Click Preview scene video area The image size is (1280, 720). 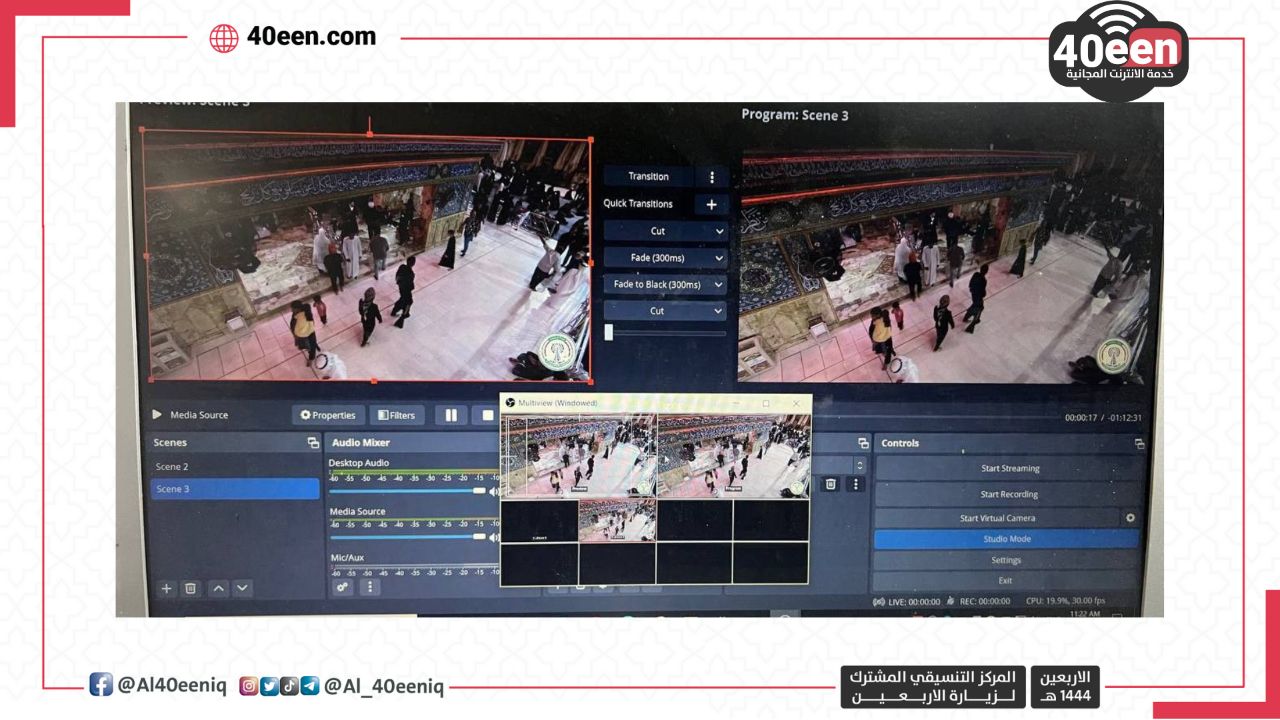coord(370,255)
